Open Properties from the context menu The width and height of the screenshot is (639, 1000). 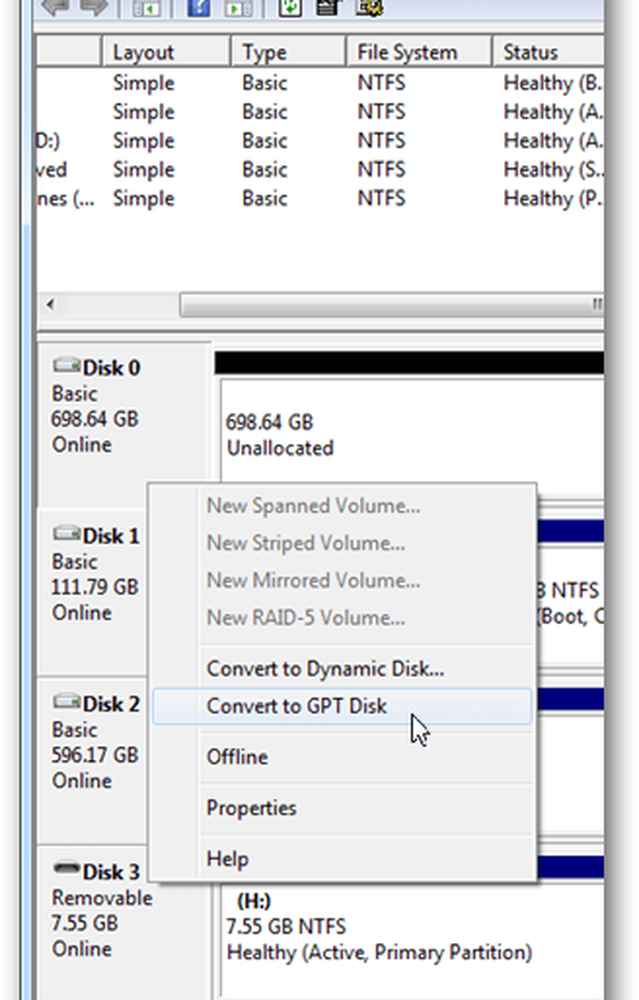[251, 808]
